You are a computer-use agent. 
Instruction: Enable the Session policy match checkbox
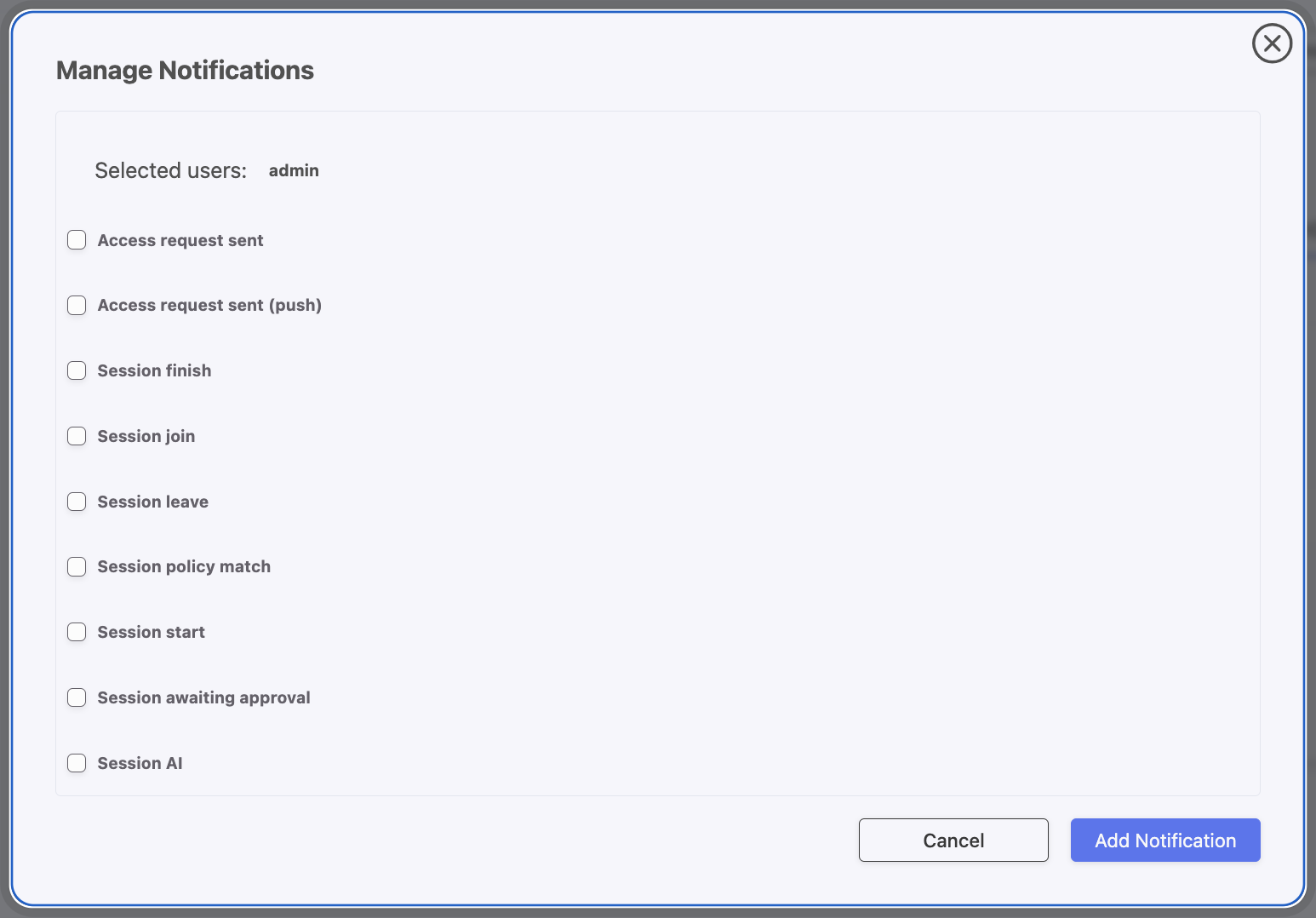(x=77, y=566)
